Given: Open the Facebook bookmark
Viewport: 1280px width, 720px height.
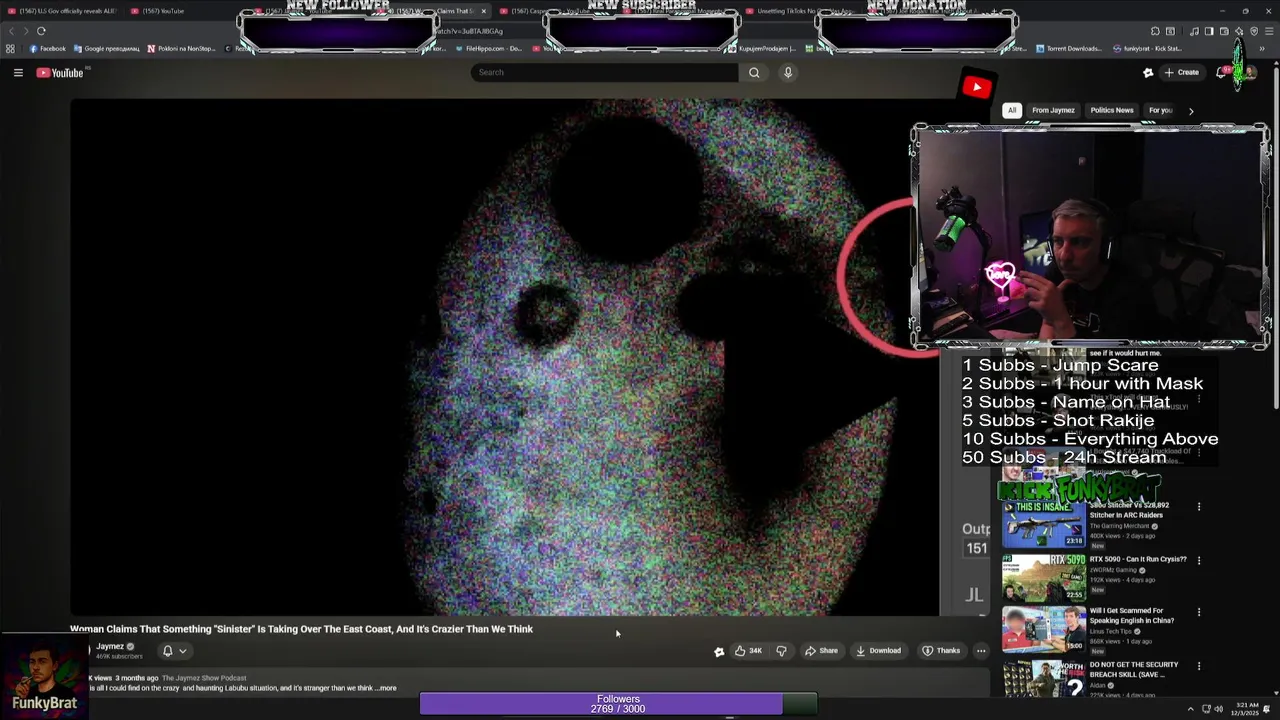Looking at the screenshot, I should coord(48,48).
